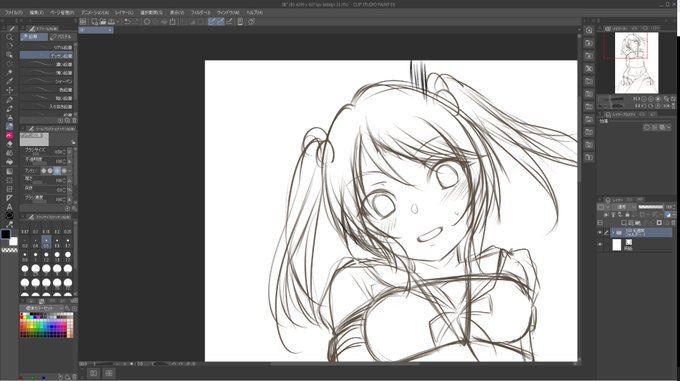Open the save options dropdown arrow in command bar

(118, 21)
